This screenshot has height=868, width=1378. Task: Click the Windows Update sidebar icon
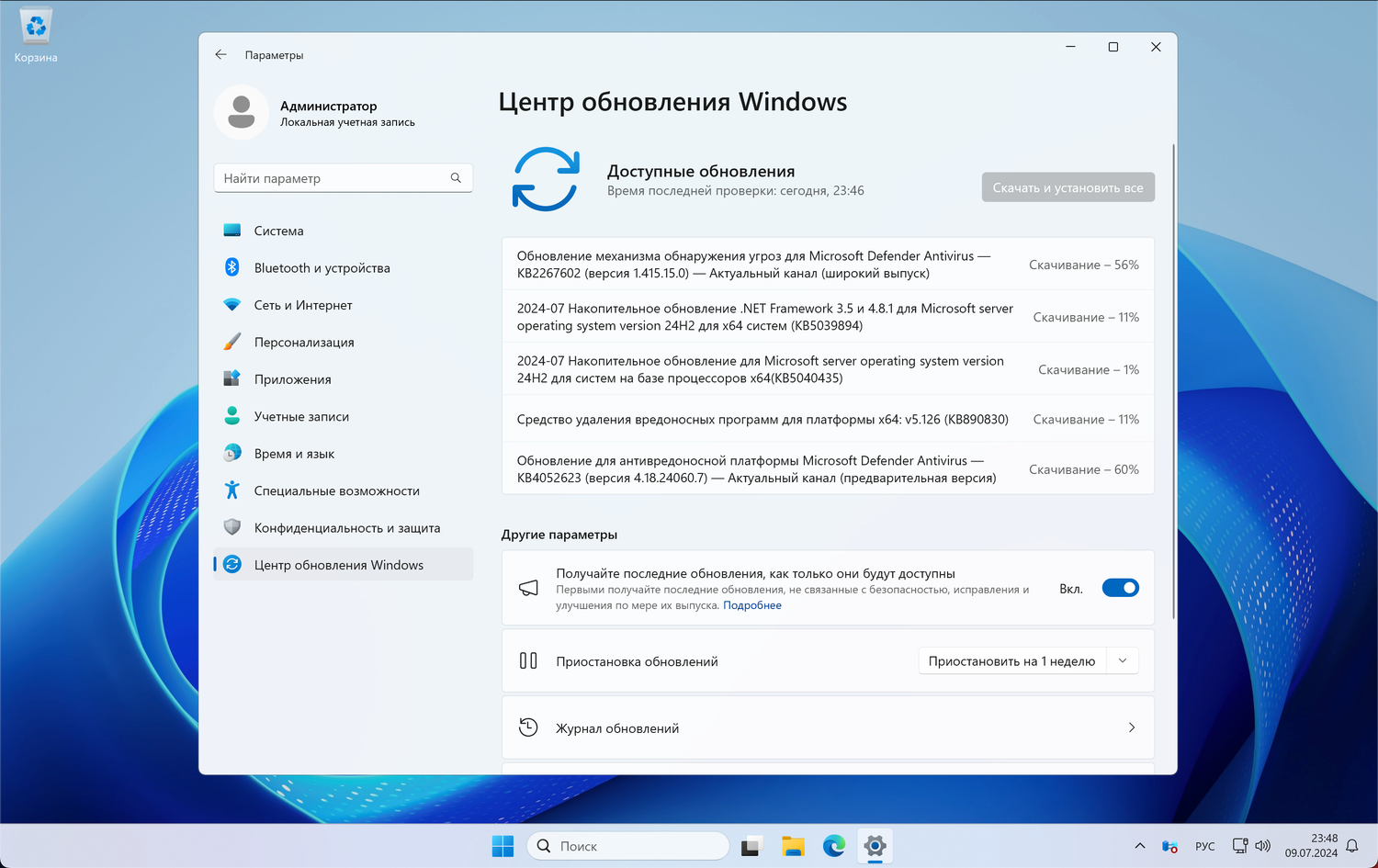pyautogui.click(x=232, y=565)
